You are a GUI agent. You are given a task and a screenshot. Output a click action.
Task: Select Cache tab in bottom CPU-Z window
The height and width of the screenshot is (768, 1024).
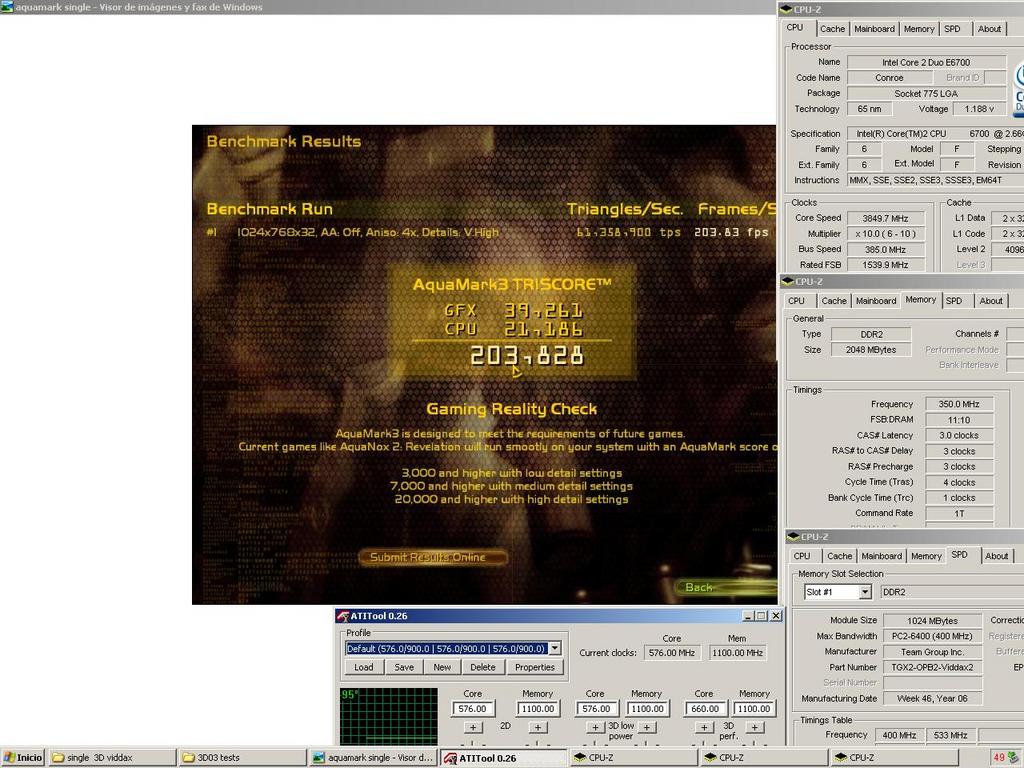[x=839, y=556]
